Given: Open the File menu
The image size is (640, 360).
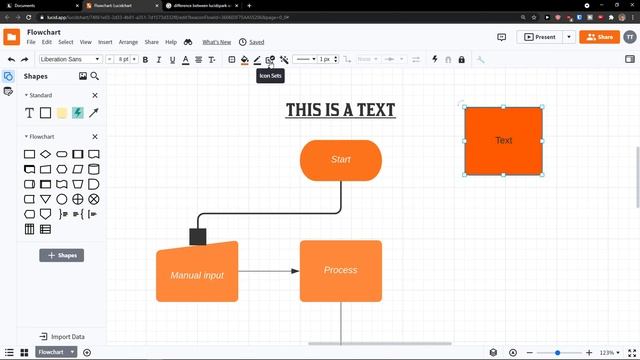Looking at the screenshot, I should point(31,42).
